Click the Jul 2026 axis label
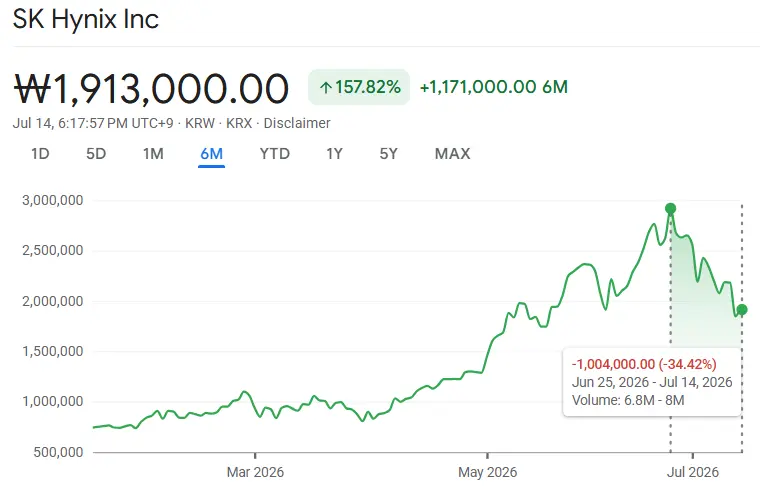The height and width of the screenshot is (492, 760). [x=693, y=472]
